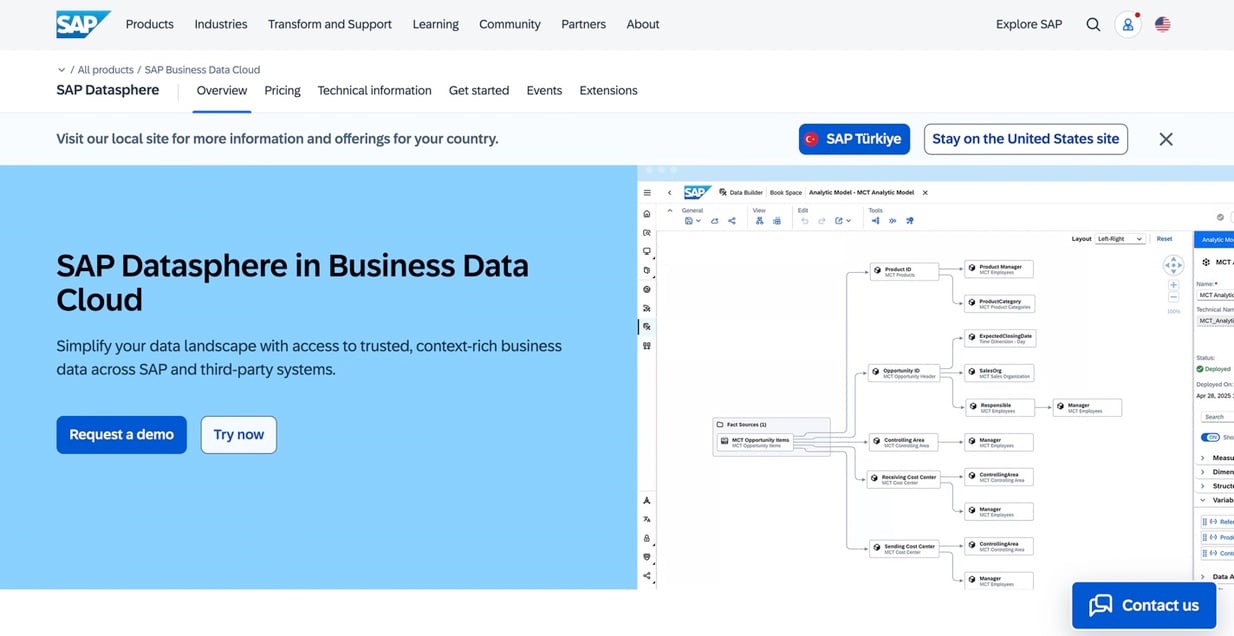Image resolution: width=1234 pixels, height=636 pixels.
Task: Select the Product ID node in the diagram
Action: [904, 271]
